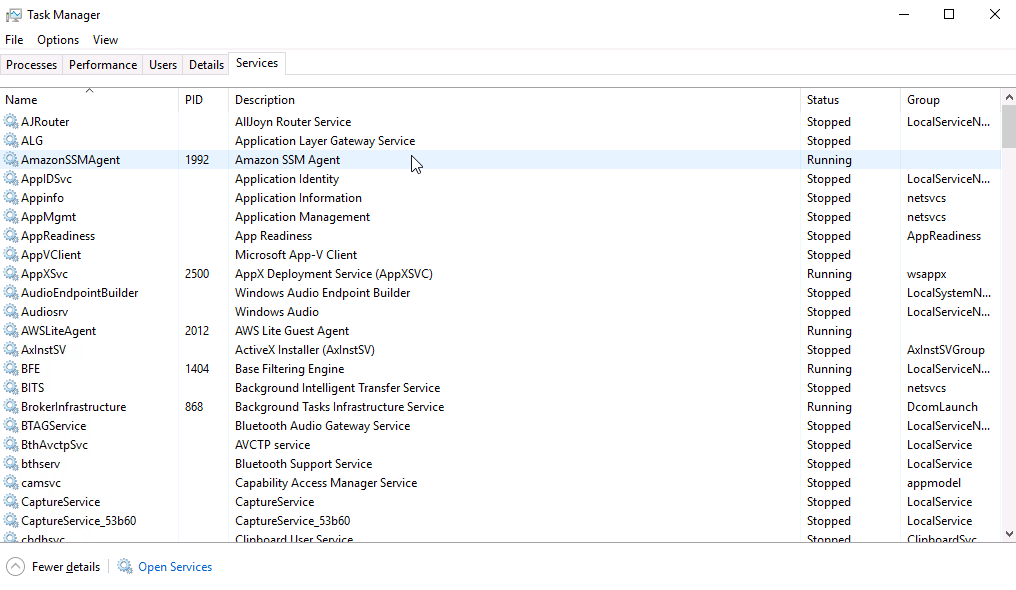Click AVCTP service description
1016x590 pixels.
(x=272, y=445)
